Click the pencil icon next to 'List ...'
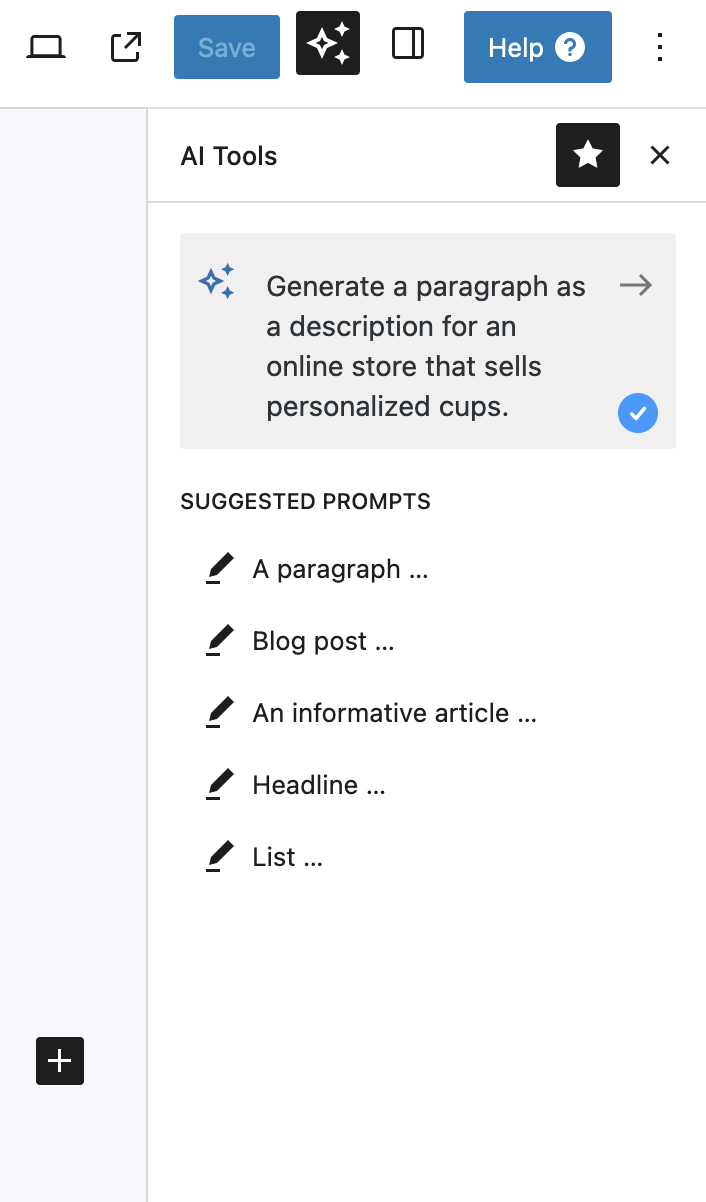 220,857
